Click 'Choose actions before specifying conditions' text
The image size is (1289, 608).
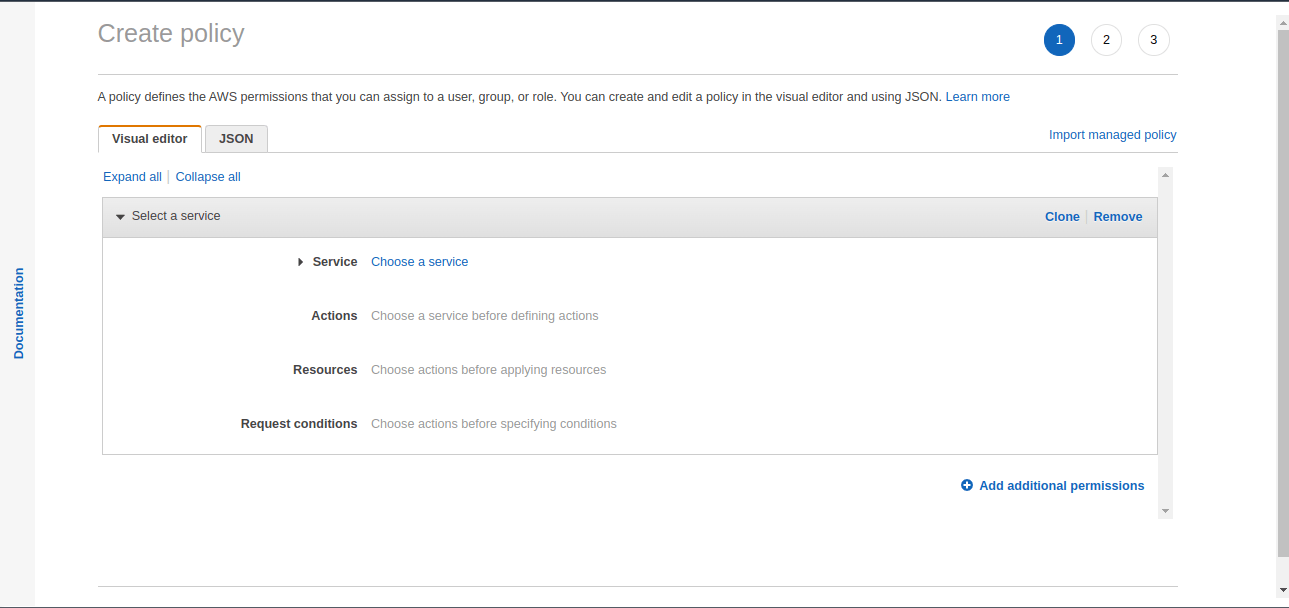pyautogui.click(x=494, y=424)
